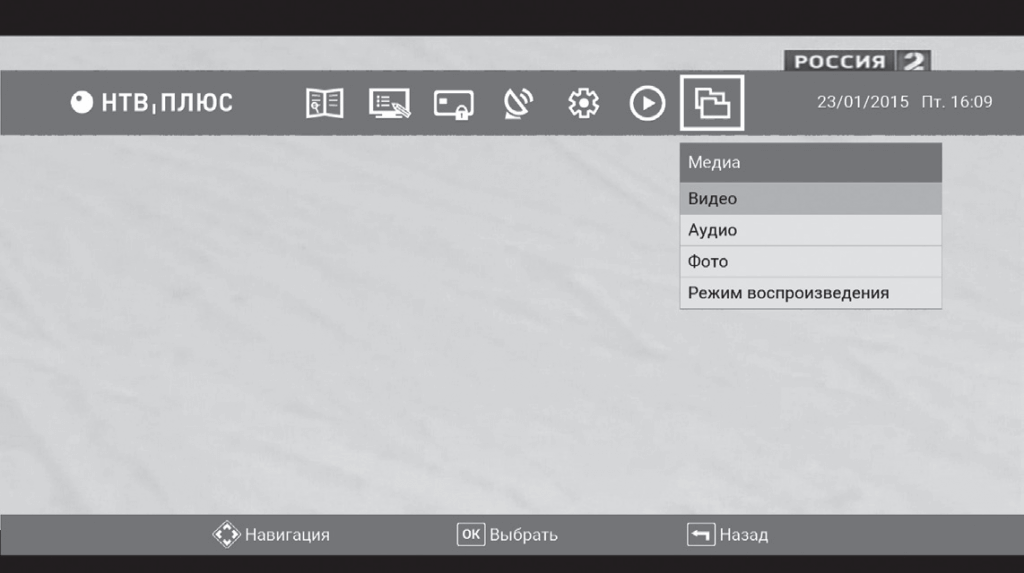Click the Выбрать label
1024x573 pixels.
(523, 535)
